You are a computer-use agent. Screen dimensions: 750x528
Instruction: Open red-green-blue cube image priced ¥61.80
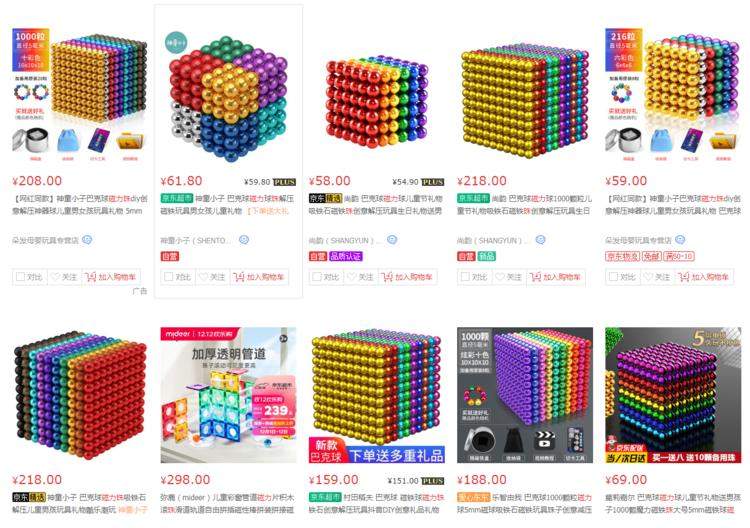(229, 96)
